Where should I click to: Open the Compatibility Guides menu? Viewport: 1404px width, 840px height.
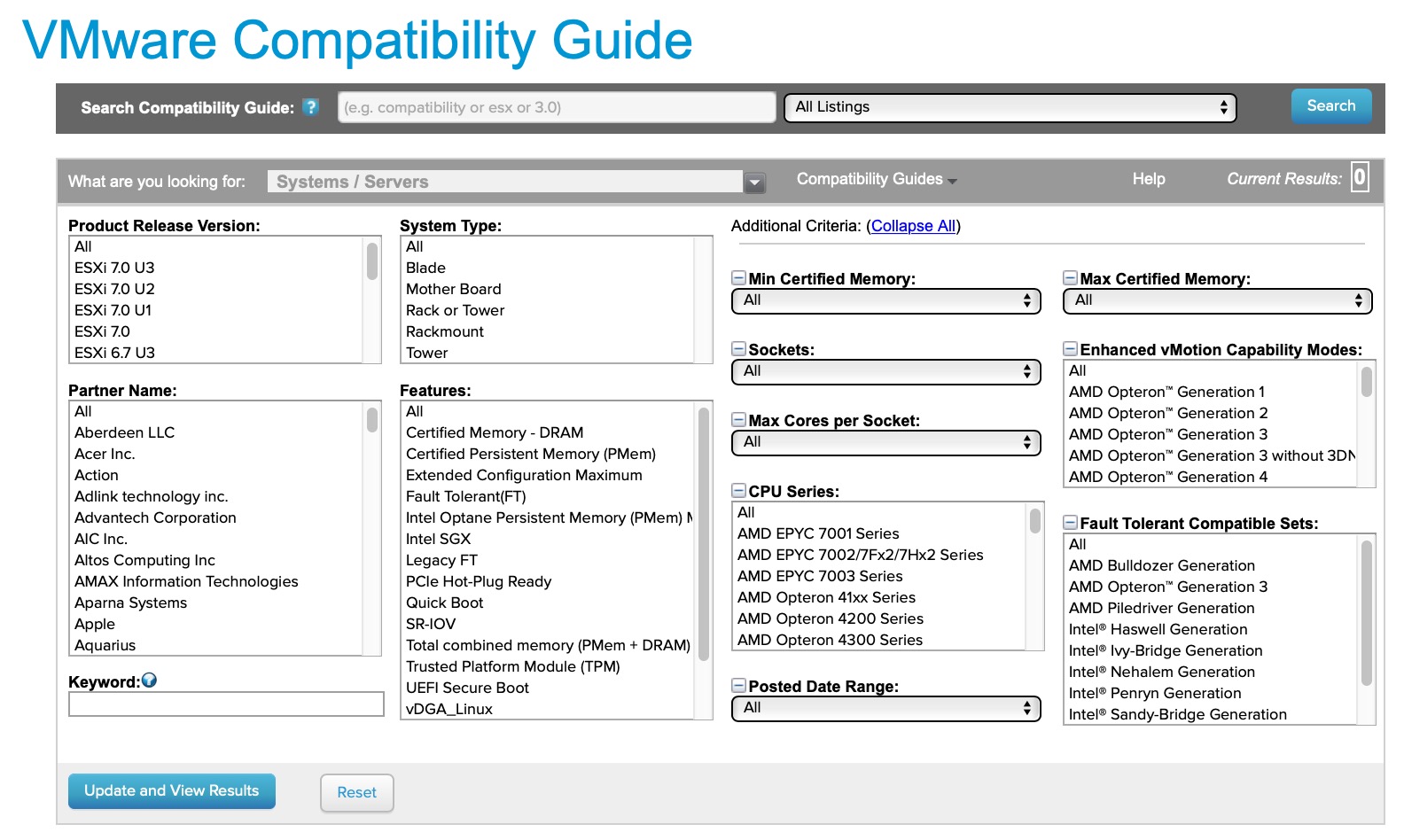877,179
